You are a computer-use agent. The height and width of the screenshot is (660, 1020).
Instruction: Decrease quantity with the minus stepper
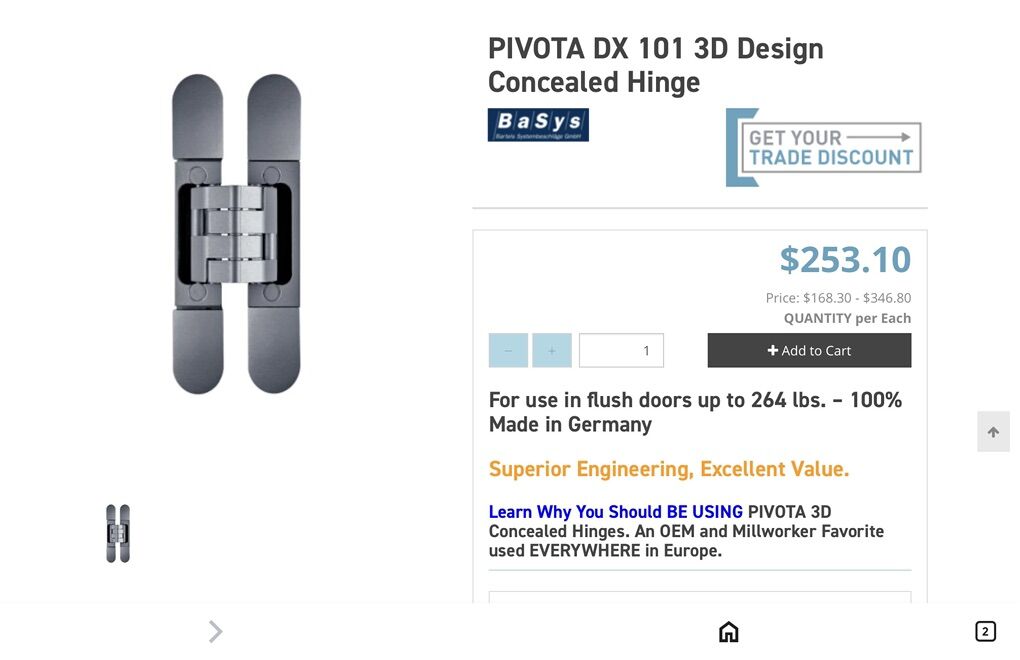point(508,350)
